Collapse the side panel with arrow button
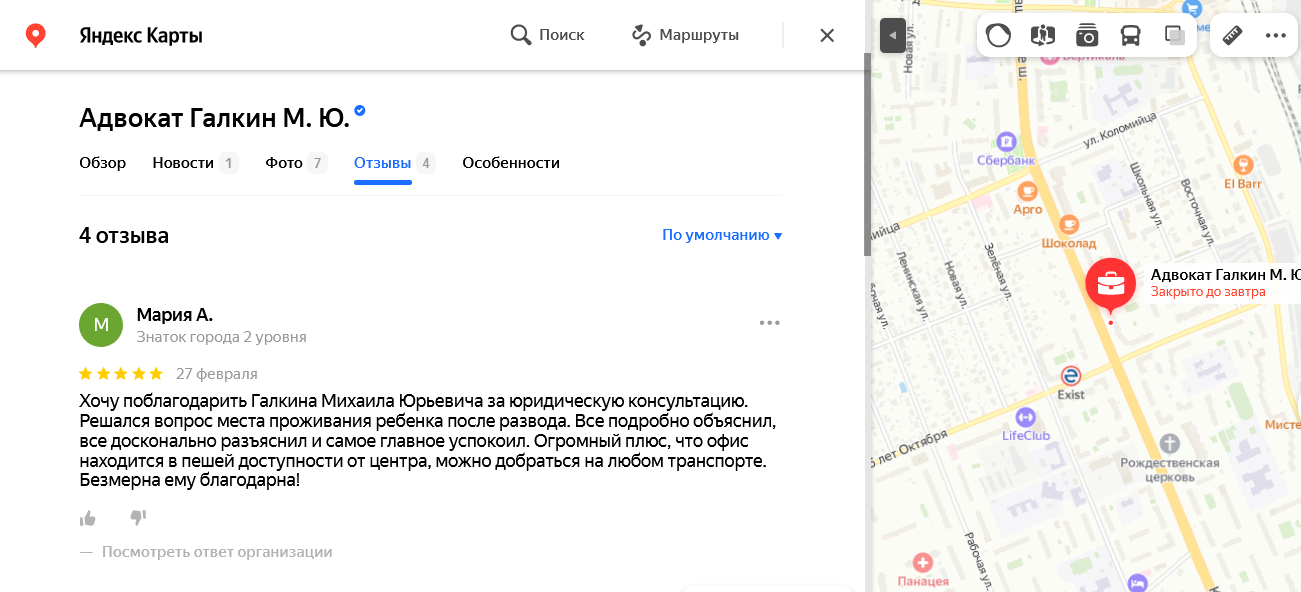Viewport: 1301px width, 592px height. (x=892, y=36)
